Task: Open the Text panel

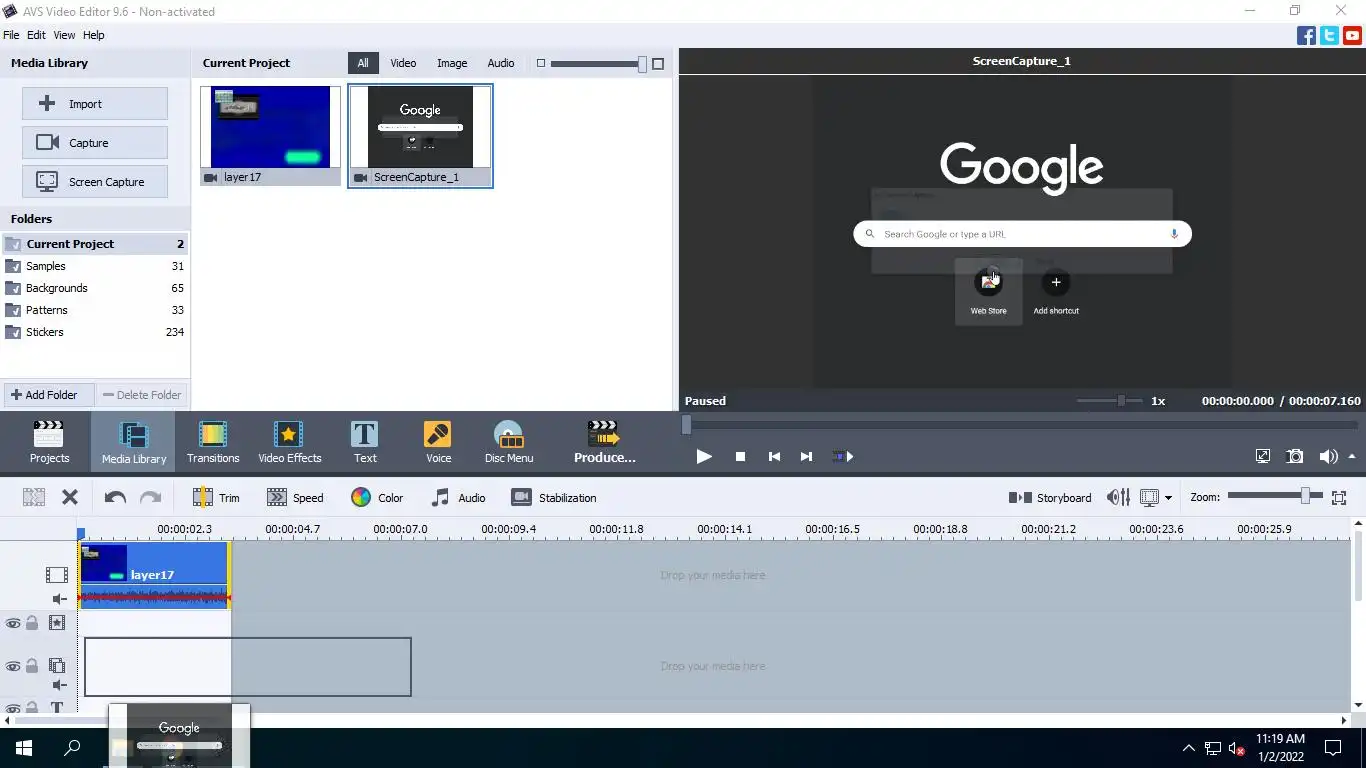Action: (365, 442)
